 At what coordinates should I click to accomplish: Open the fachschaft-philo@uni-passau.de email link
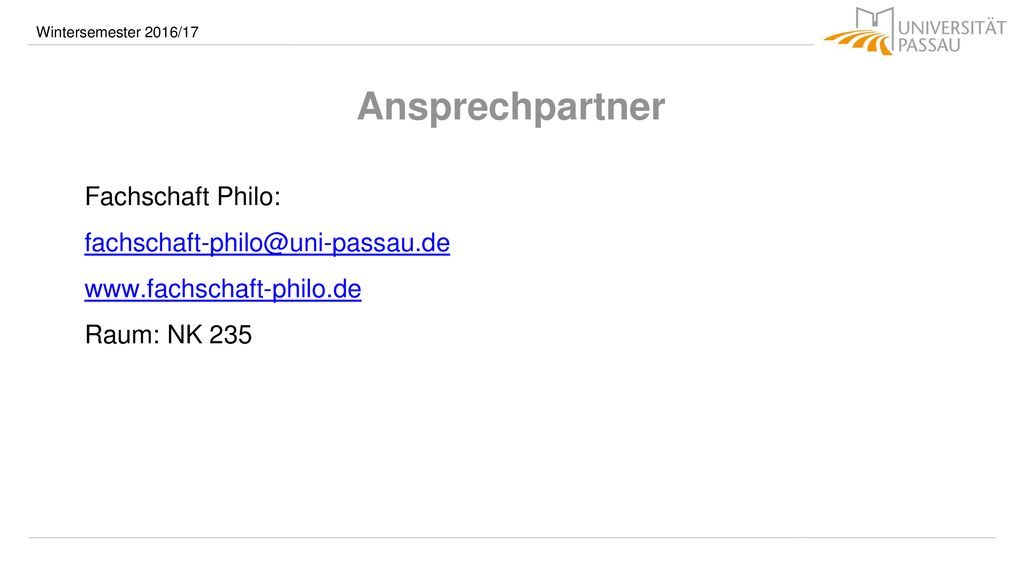coord(267,243)
